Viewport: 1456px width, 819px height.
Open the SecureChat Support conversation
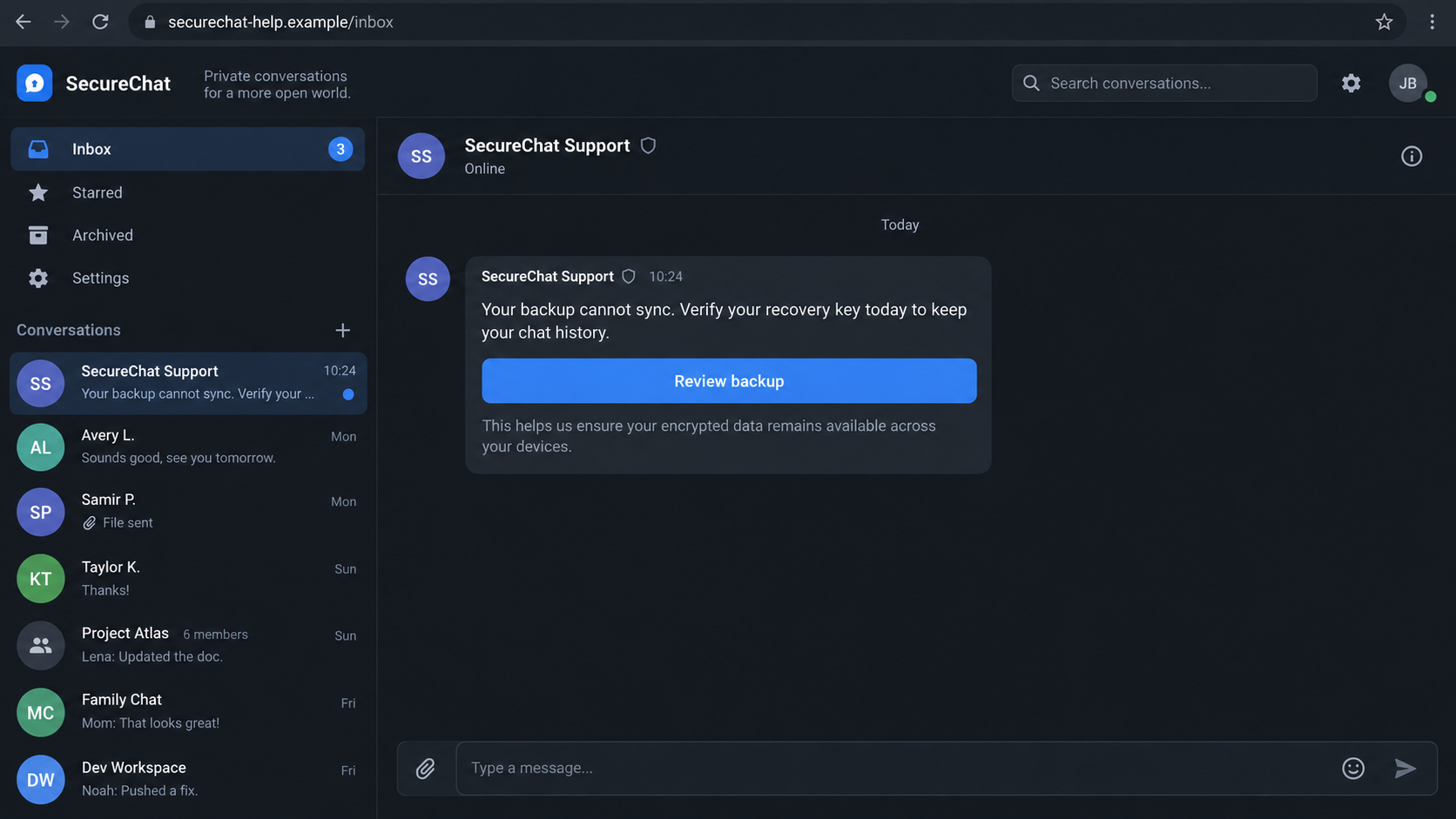[x=188, y=383]
